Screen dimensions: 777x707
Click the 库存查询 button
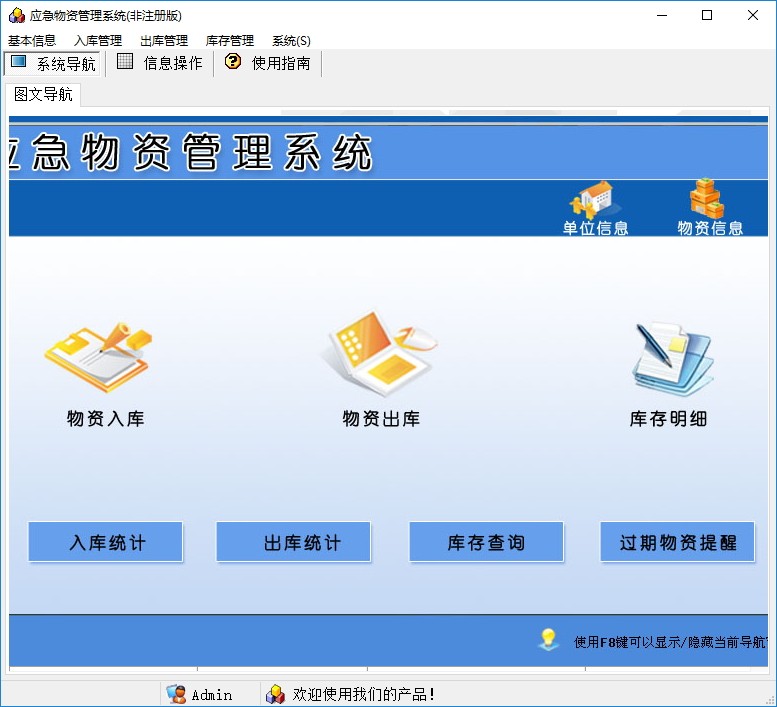tap(486, 542)
